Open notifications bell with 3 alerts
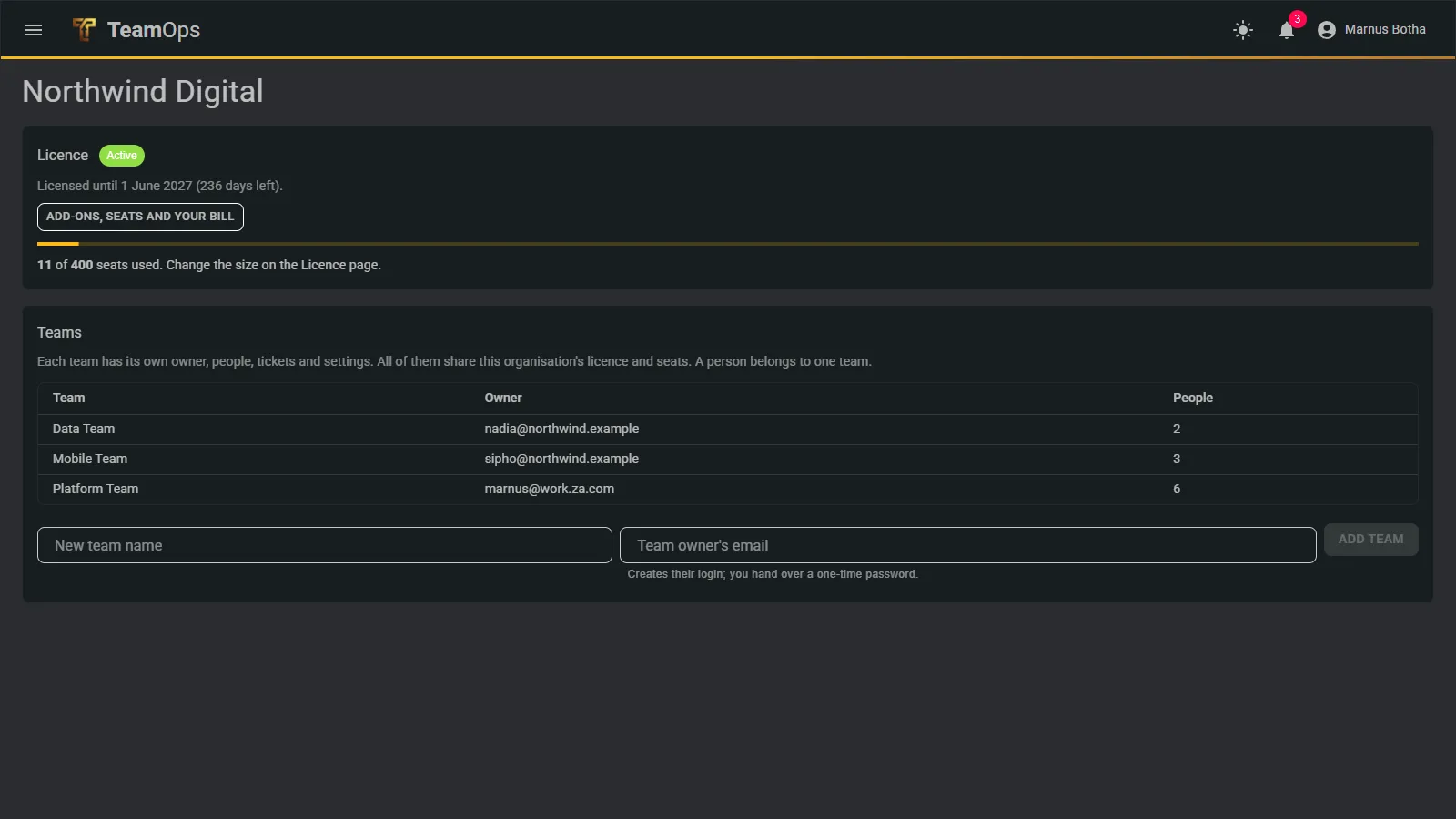 [x=1287, y=30]
